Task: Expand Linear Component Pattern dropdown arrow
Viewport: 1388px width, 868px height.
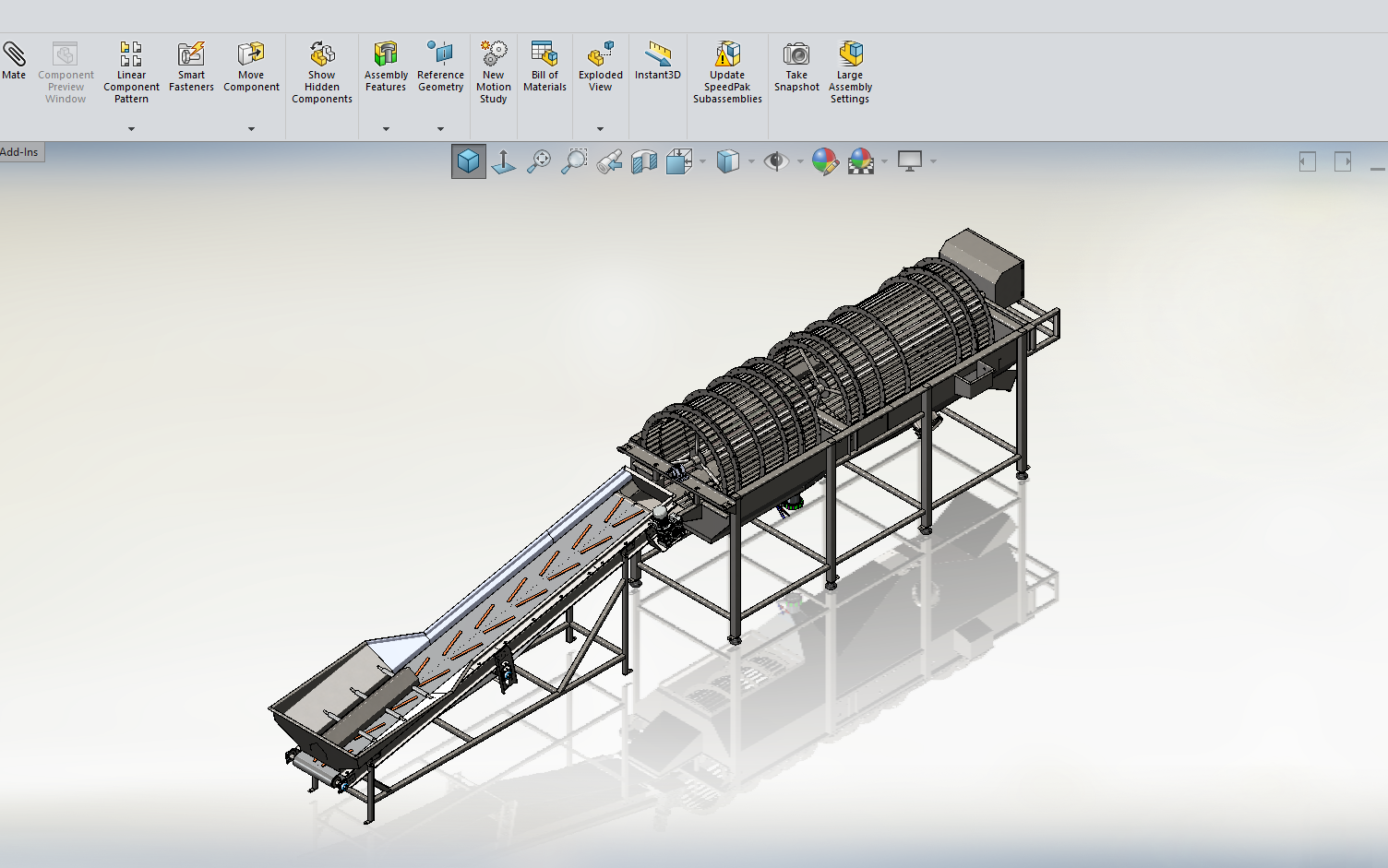Action: [x=131, y=129]
